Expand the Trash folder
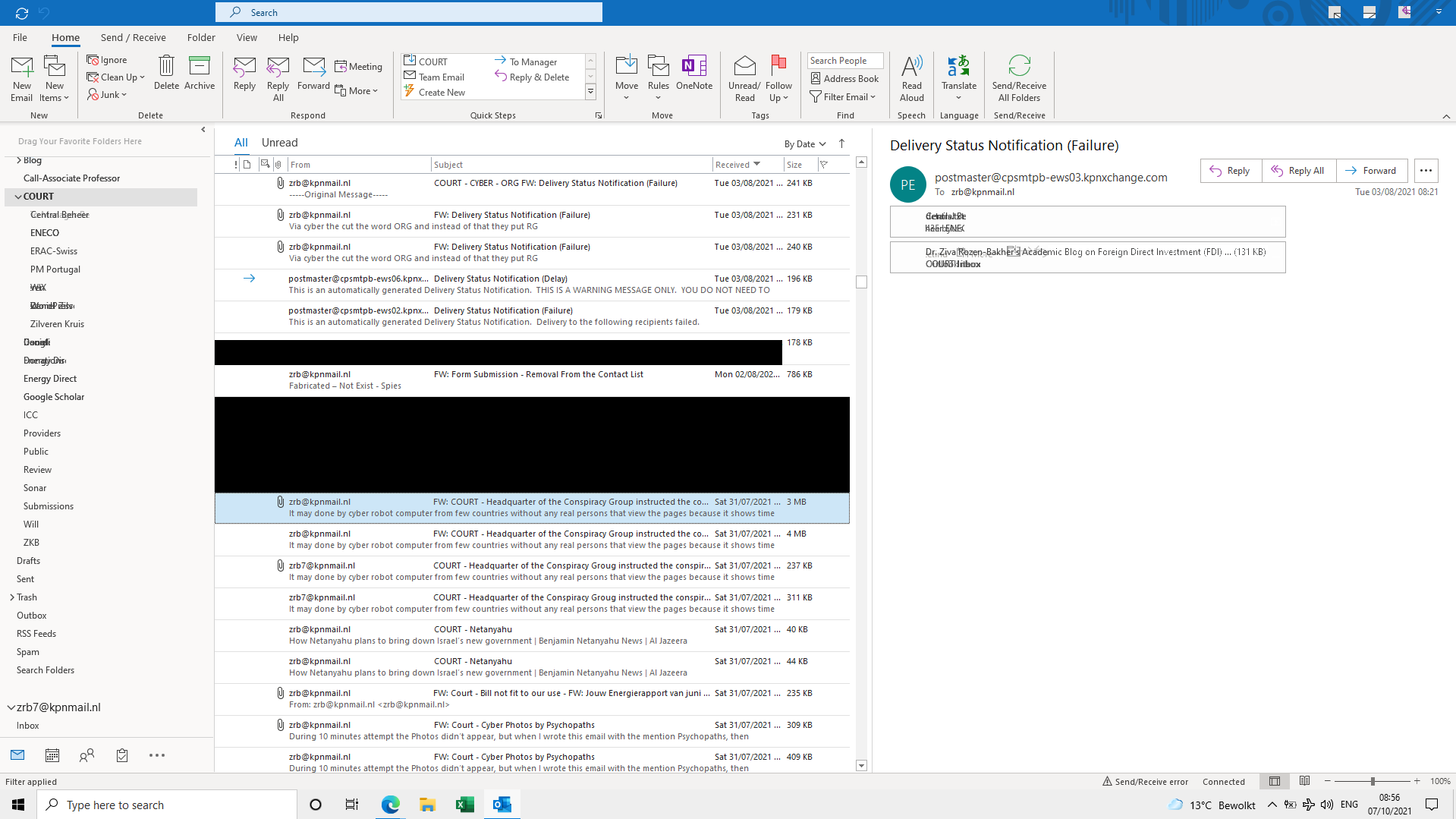Screen dimensions: 1456x819 [x=12, y=597]
